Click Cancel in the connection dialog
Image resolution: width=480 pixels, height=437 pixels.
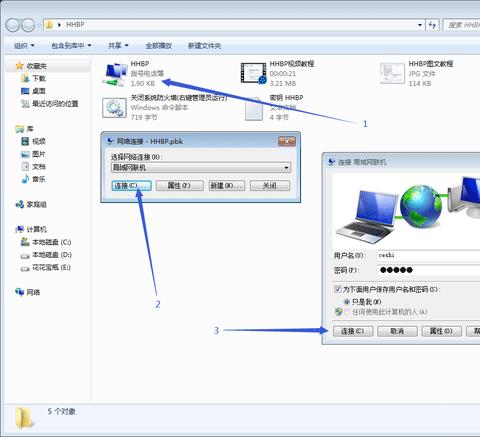[397, 331]
